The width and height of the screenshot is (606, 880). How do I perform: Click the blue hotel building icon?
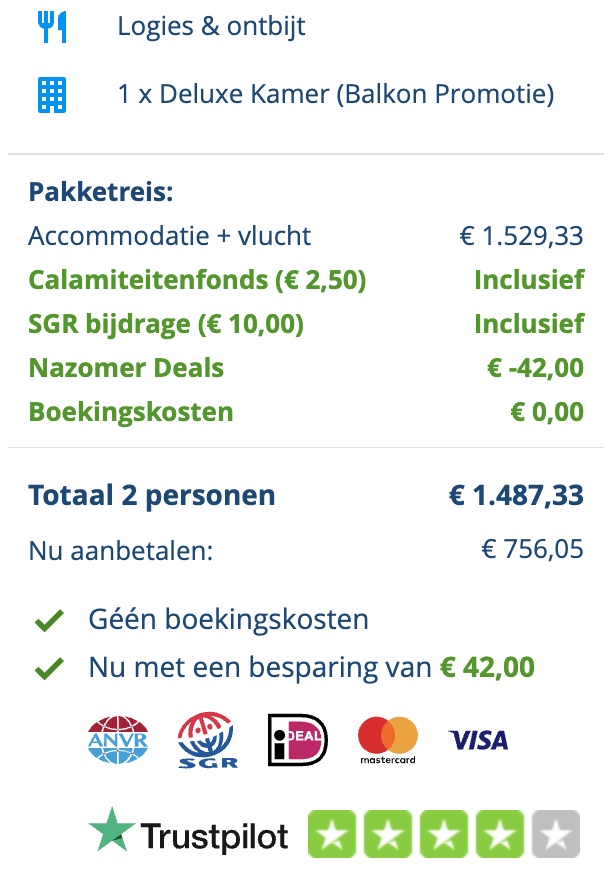point(51,95)
